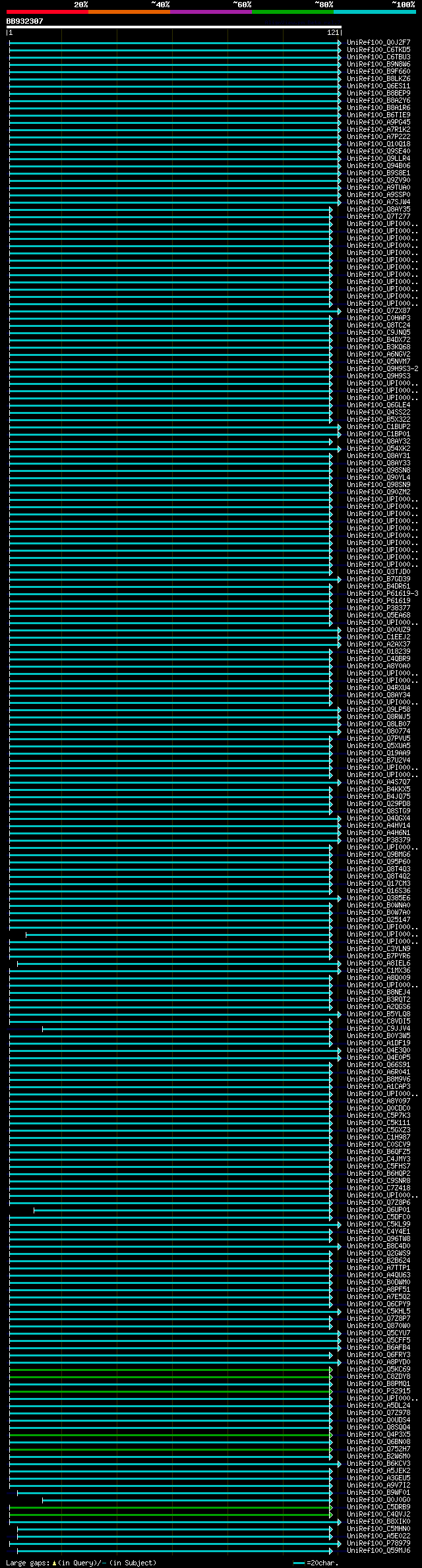Click the green ~80% identity legend bar
Image resolution: width=422 pixels, height=1568 pixels.
293,12
